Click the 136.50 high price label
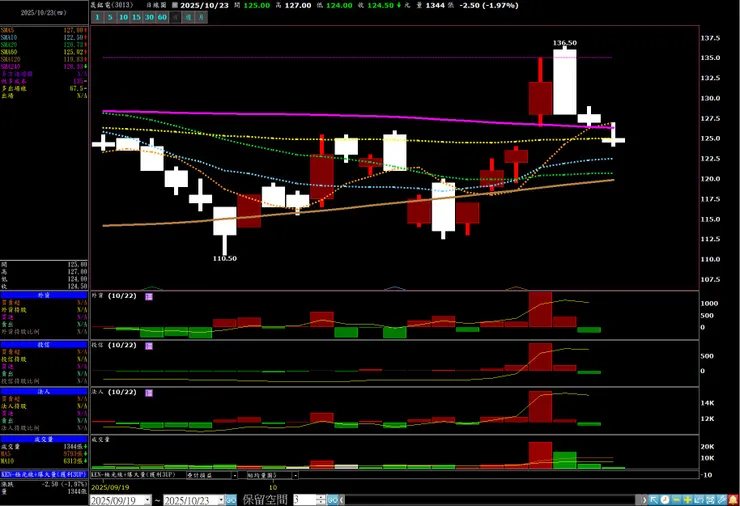 564,43
